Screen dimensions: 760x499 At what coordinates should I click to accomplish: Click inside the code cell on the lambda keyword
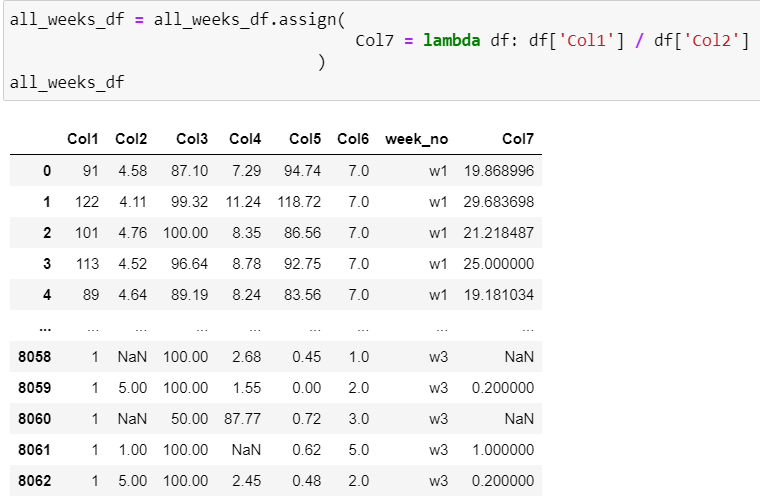(451, 40)
